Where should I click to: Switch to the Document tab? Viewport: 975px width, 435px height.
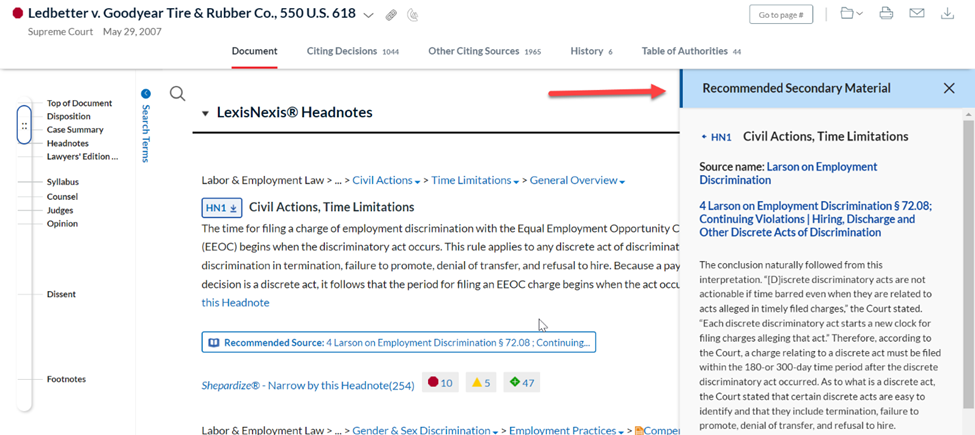point(254,51)
